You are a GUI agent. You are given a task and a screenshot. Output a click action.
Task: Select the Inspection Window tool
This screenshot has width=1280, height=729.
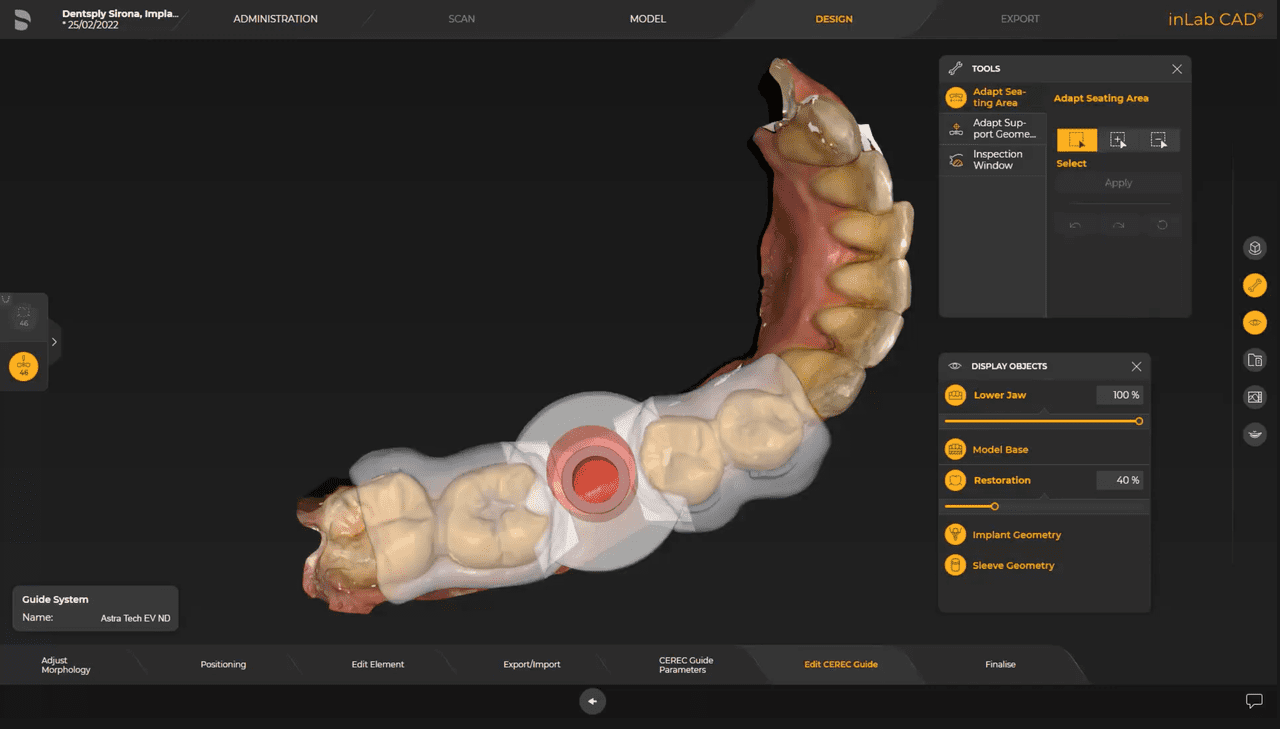pos(993,159)
